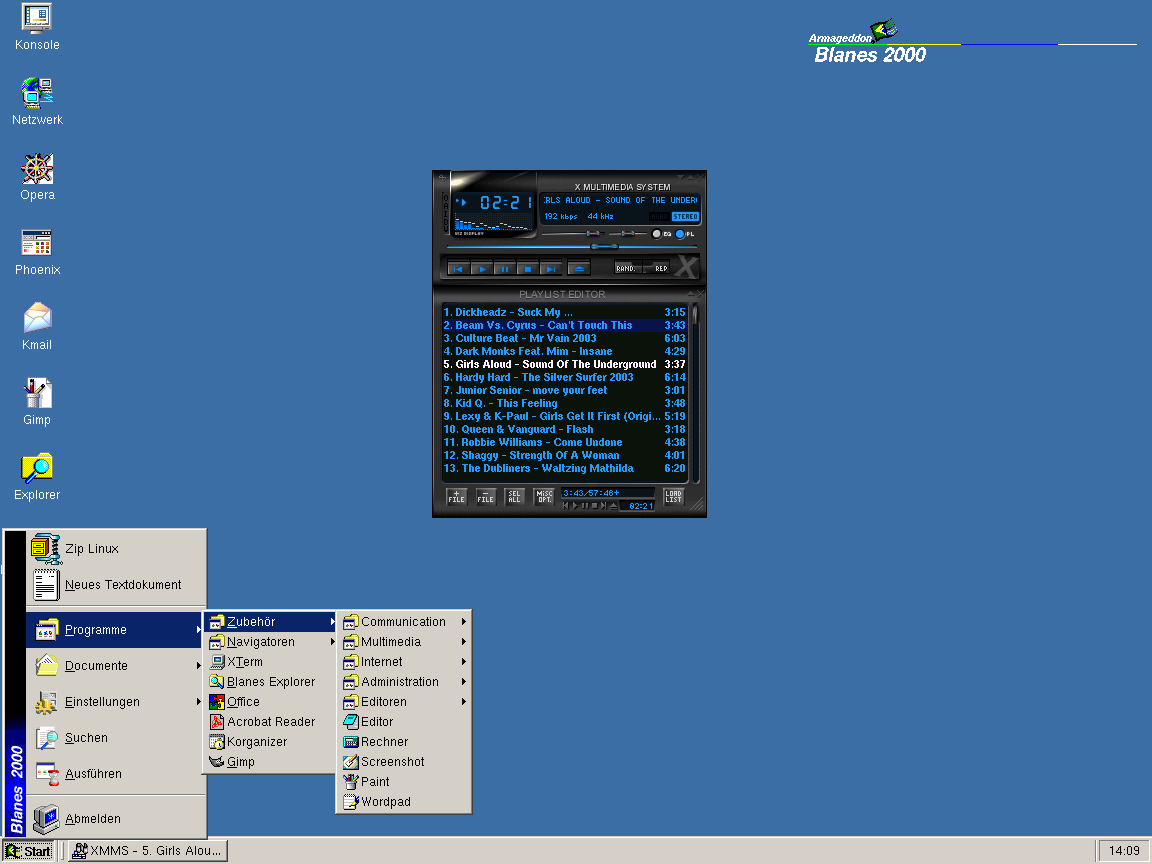Select track 13 The Dubliners - Waltzing Mathilda
The width and height of the screenshot is (1152, 864).
(x=564, y=468)
